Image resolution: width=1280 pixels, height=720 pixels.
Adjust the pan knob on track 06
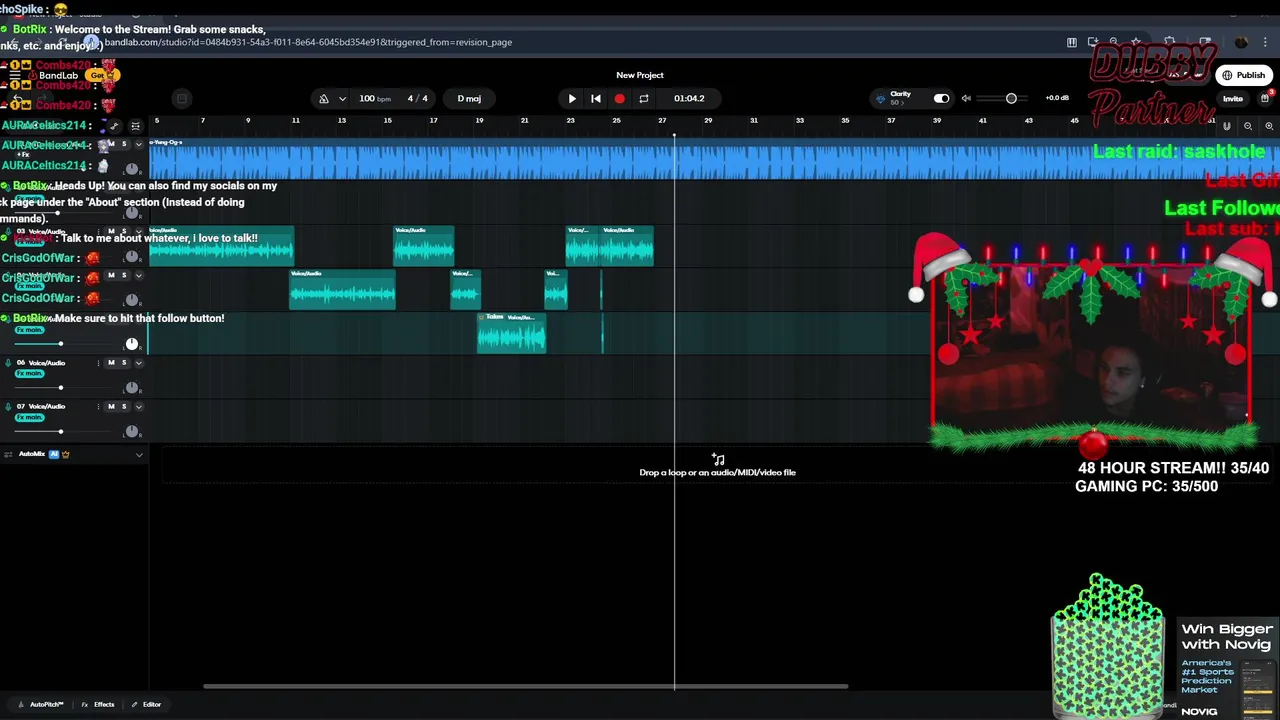(x=131, y=388)
